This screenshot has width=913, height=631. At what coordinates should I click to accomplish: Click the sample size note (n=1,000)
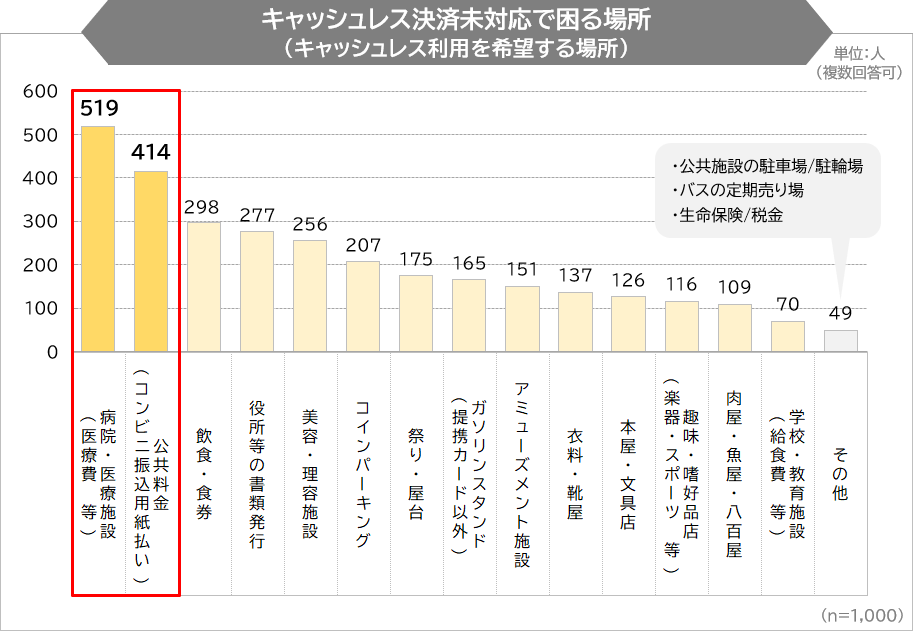[862, 615]
